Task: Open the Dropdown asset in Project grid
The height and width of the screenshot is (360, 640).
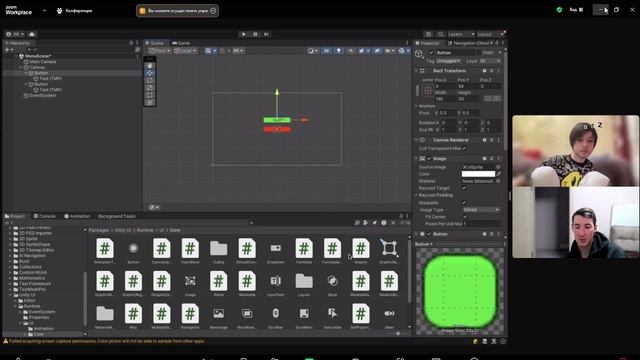Action: click(276, 251)
